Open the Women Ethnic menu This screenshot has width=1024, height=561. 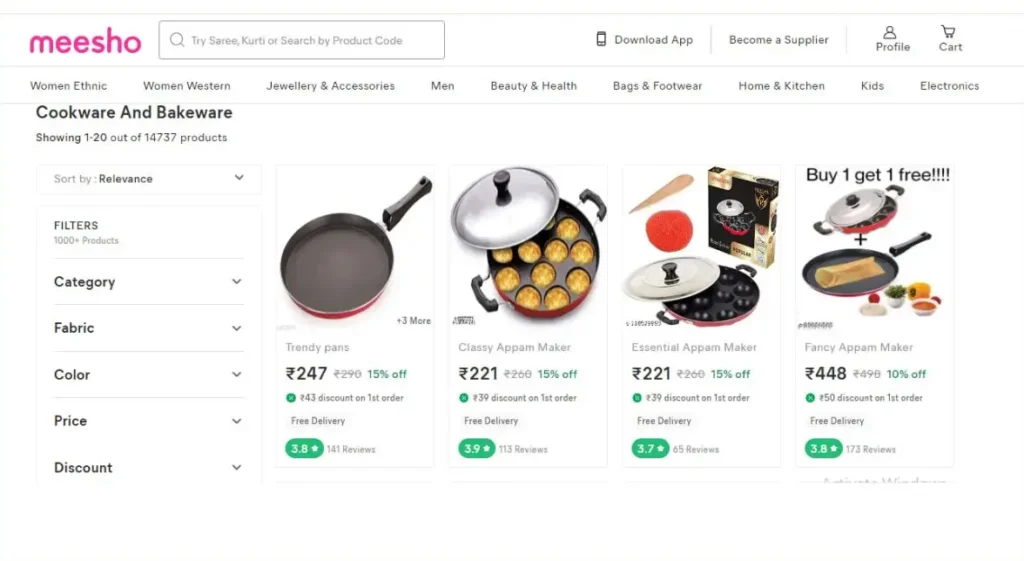pyautogui.click(x=68, y=86)
